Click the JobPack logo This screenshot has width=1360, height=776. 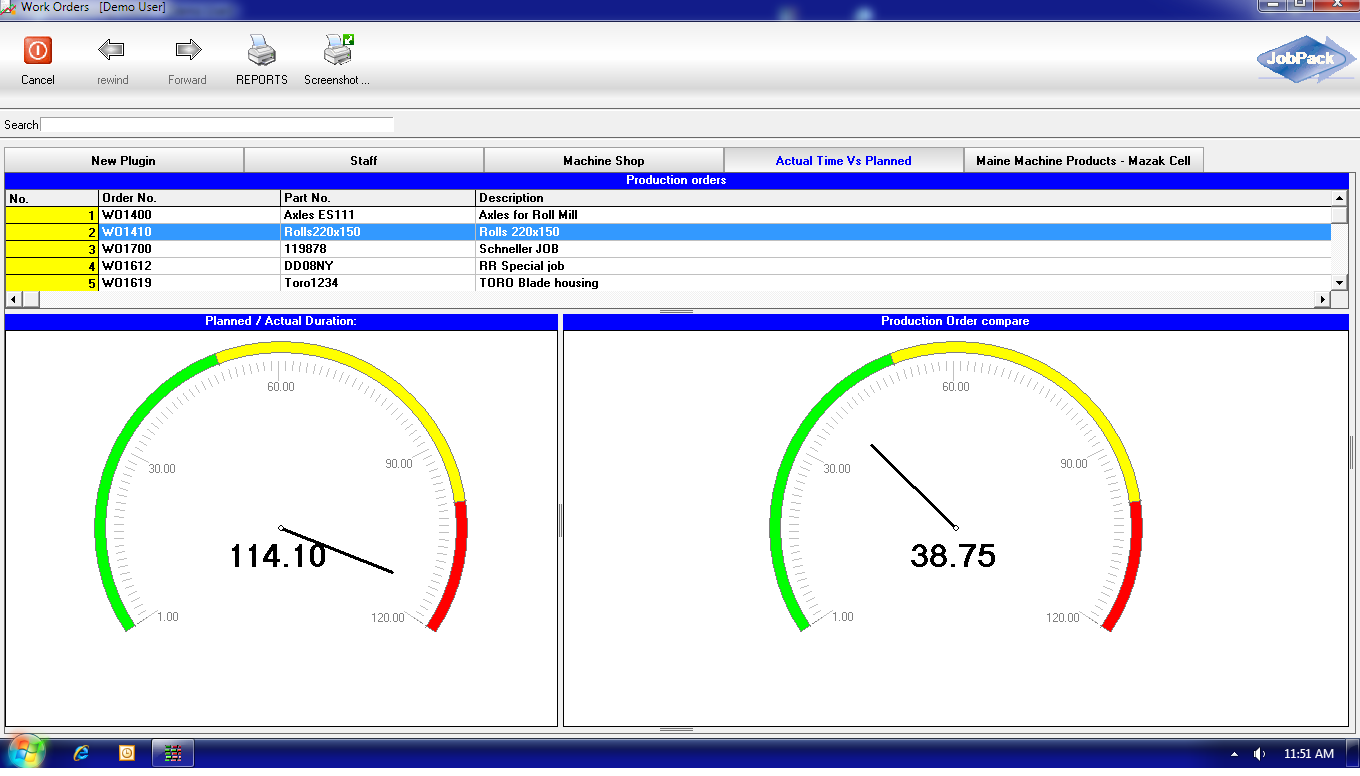pos(1303,59)
